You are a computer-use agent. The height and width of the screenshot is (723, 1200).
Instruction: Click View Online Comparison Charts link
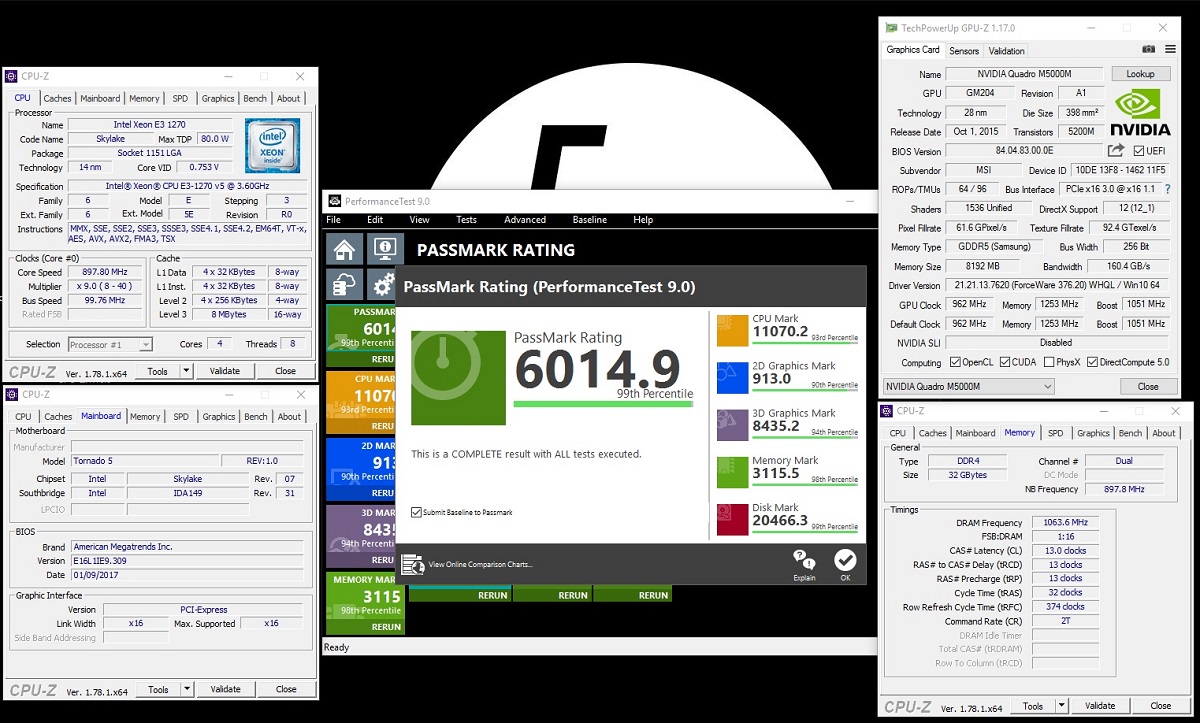point(478,565)
